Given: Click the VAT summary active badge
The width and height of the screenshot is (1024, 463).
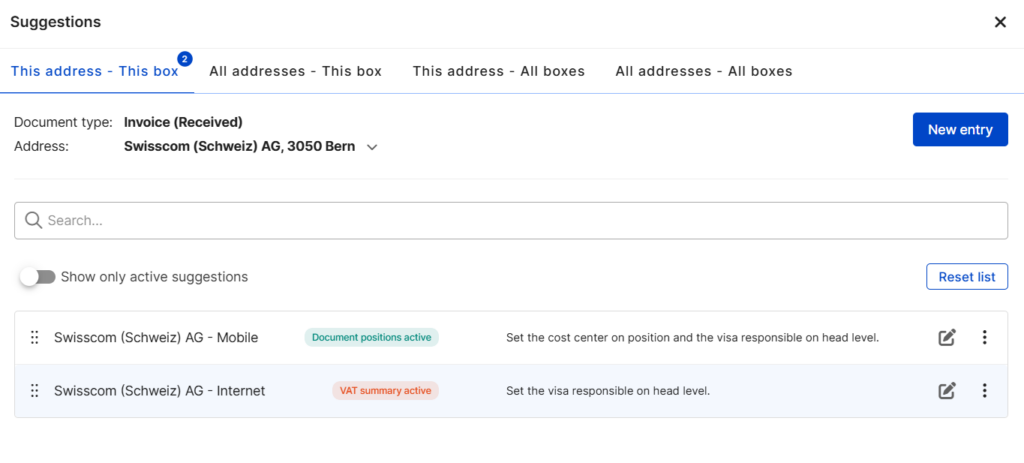Looking at the screenshot, I should click(385, 391).
